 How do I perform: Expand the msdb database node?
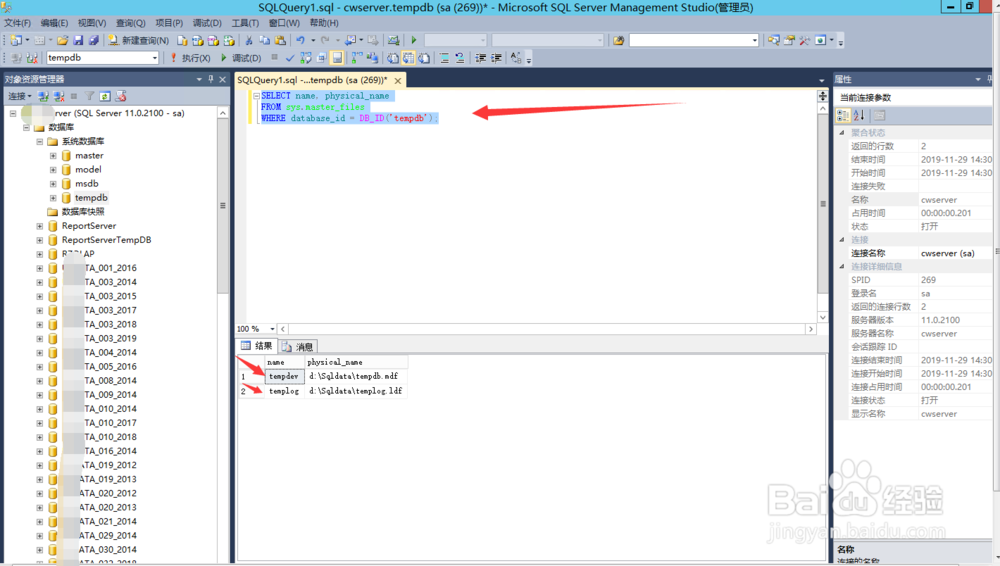click(53, 184)
